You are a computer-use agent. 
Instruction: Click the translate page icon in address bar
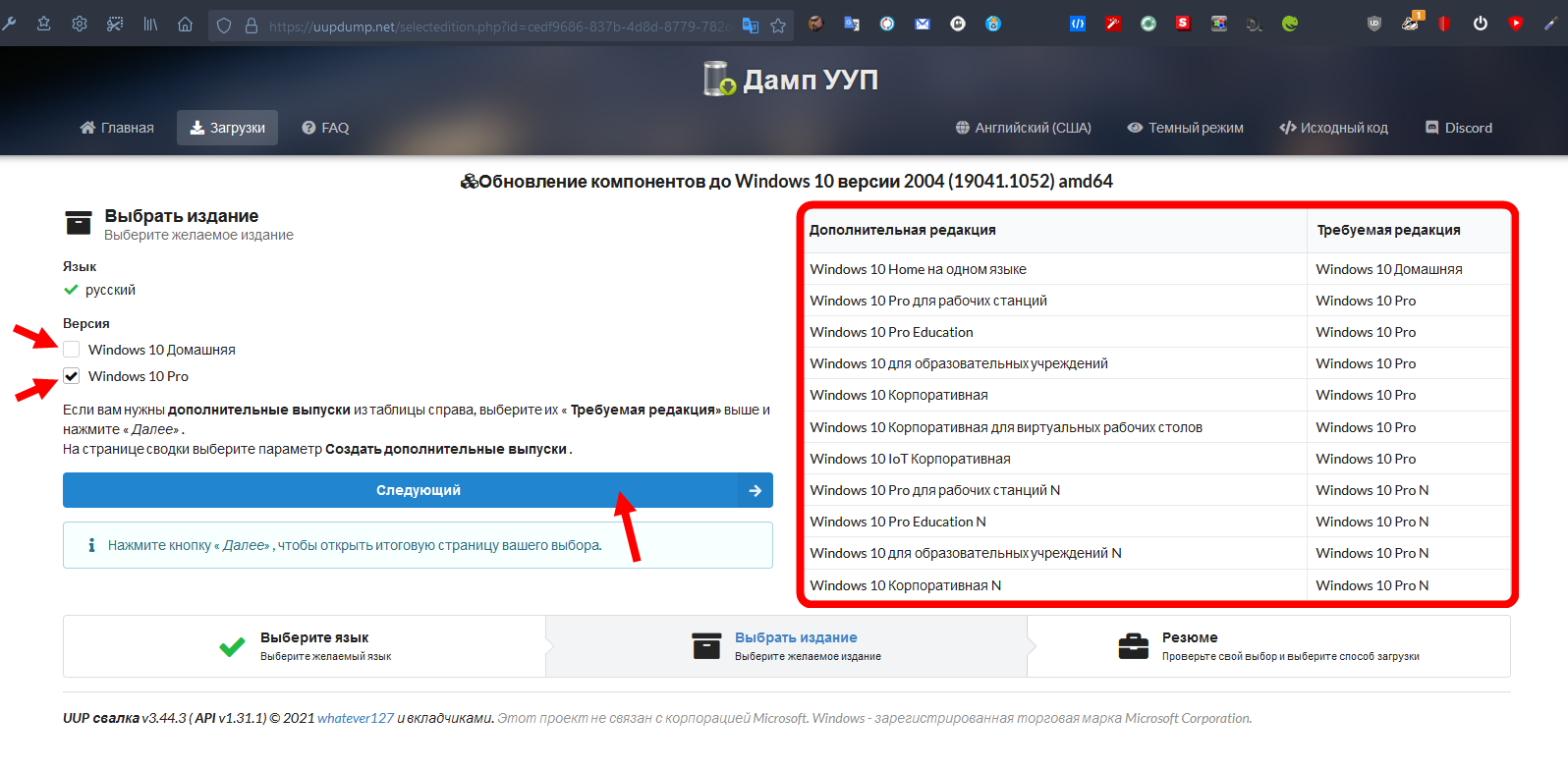tap(751, 26)
